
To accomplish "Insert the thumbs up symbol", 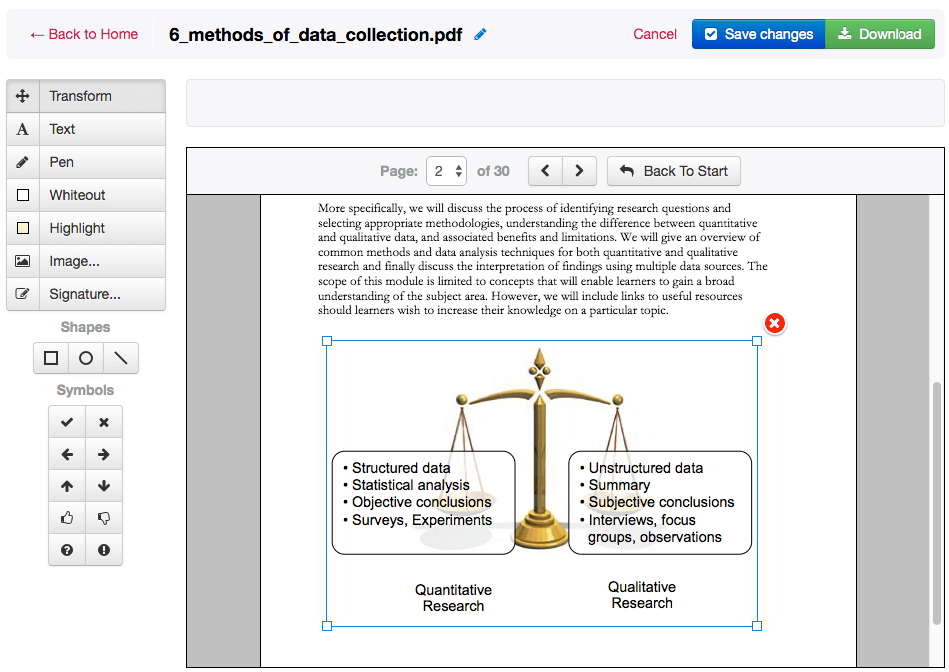I will click(67, 518).
